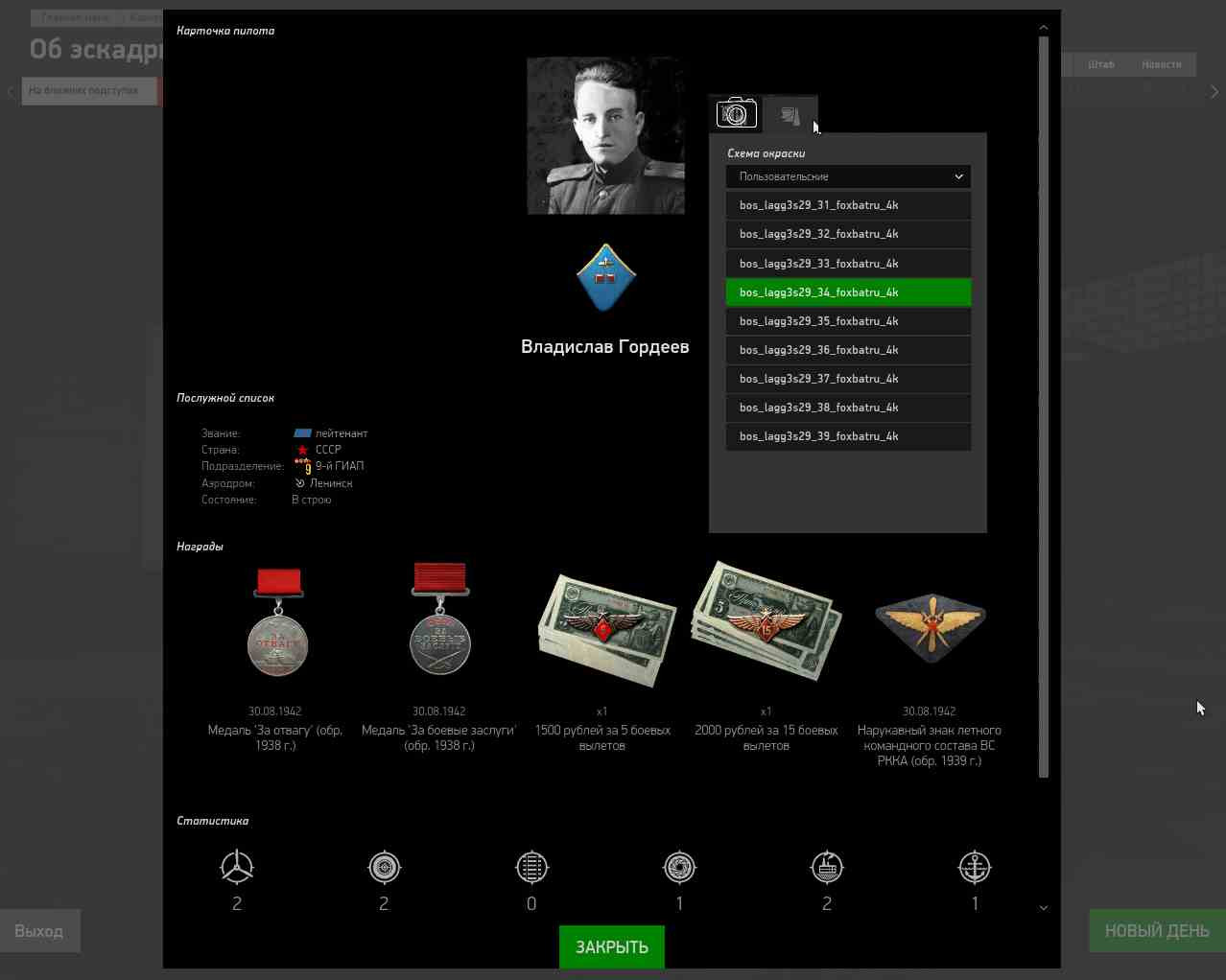The height and width of the screenshot is (980, 1226).
Task: Click the 'СССР' country text
Action: click(x=328, y=450)
